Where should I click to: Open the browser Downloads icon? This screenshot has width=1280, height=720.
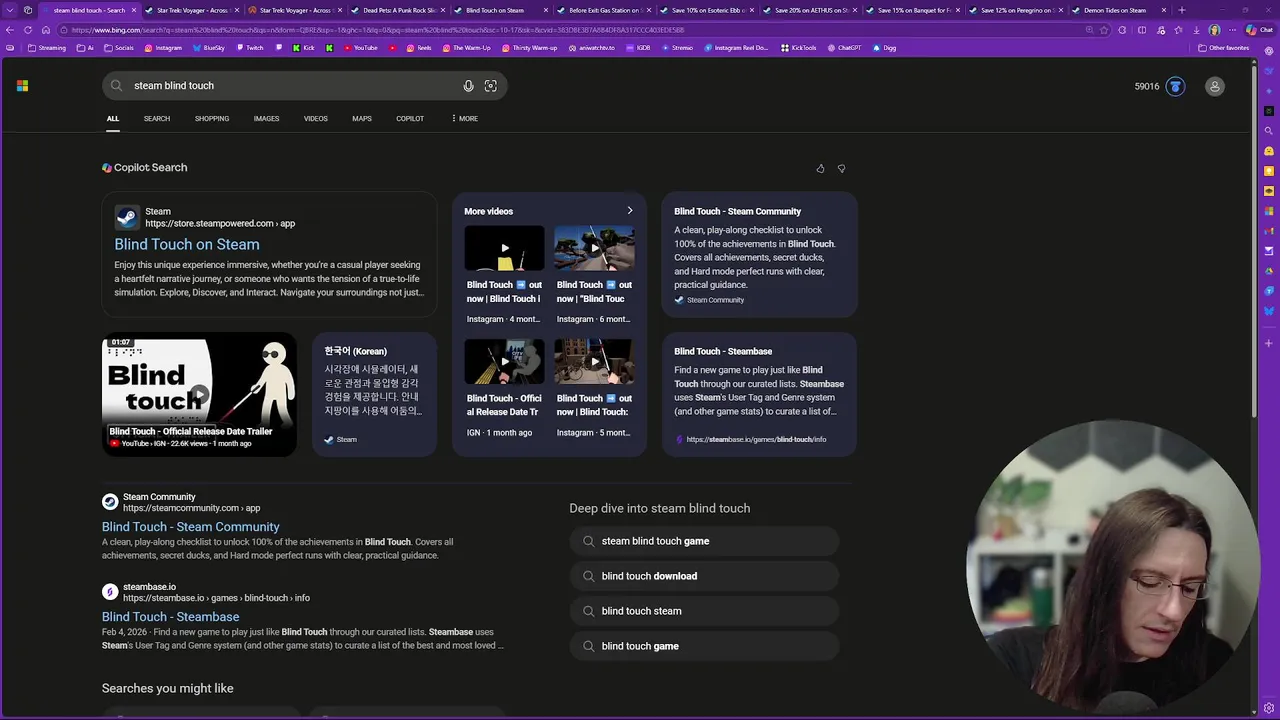[x=1196, y=30]
